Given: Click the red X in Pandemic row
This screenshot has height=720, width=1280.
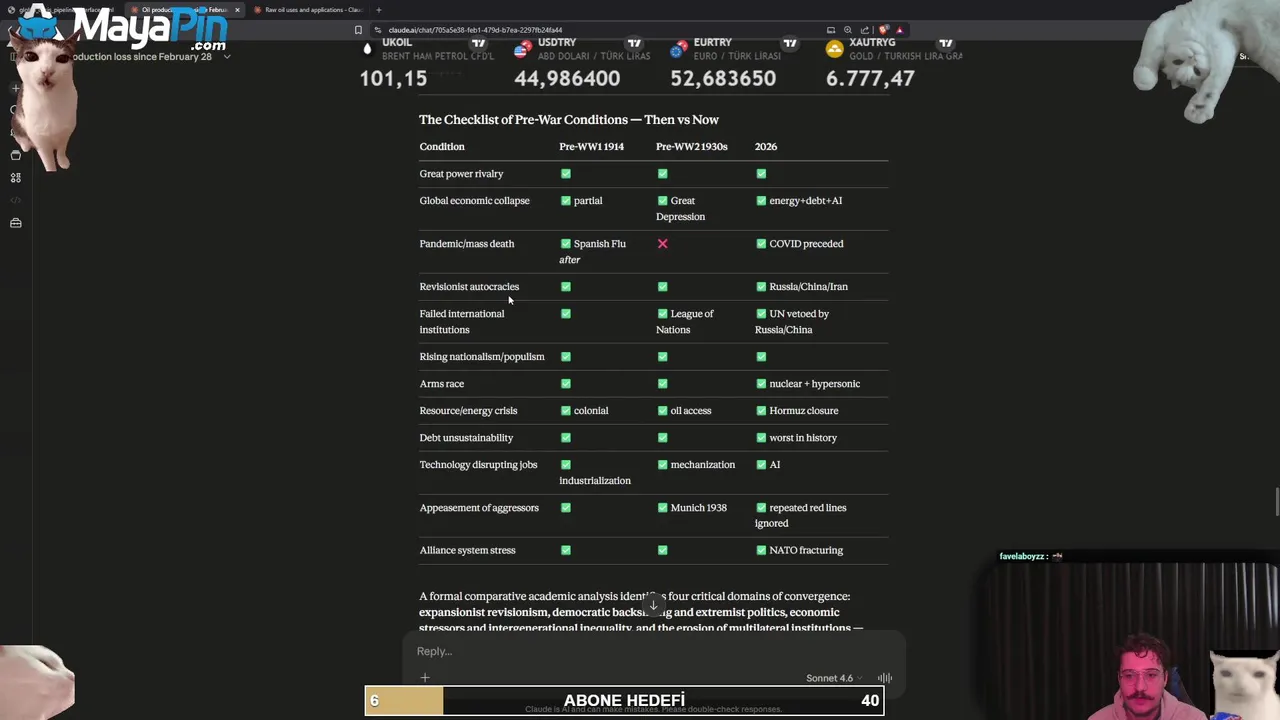Looking at the screenshot, I should click(662, 244).
